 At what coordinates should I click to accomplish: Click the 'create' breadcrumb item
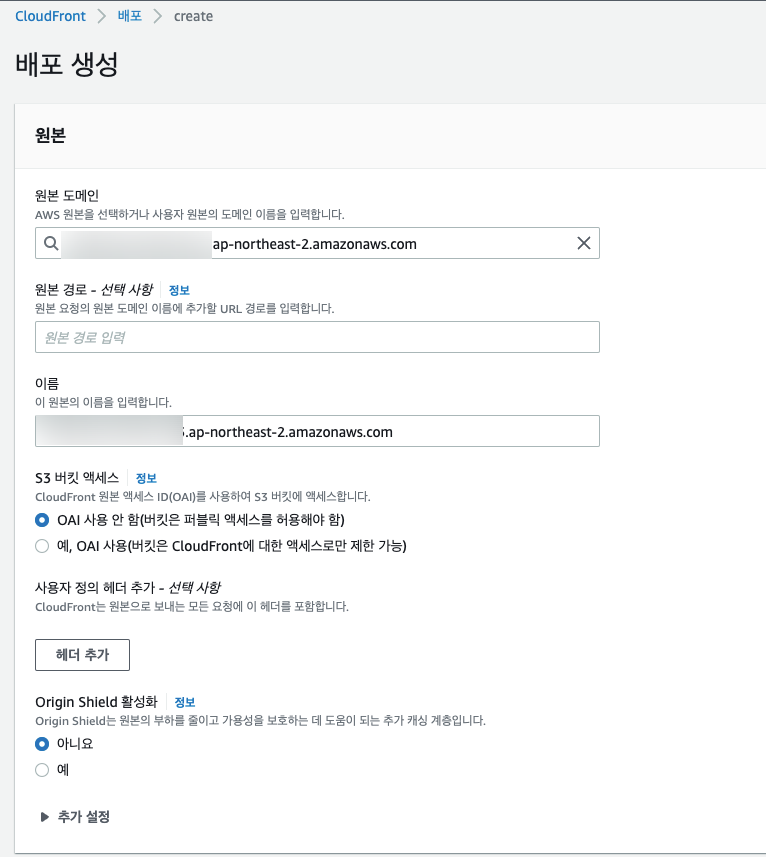(192, 16)
